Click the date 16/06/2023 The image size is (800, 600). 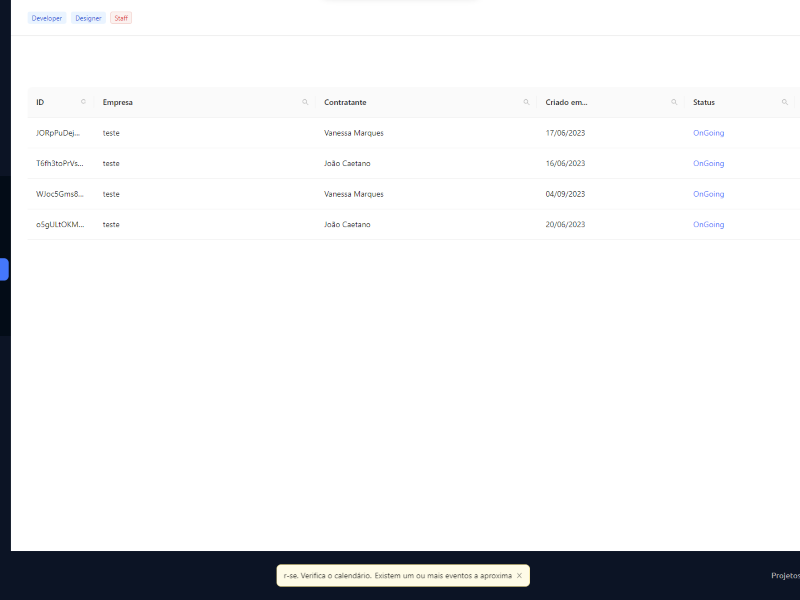pyautogui.click(x=565, y=164)
